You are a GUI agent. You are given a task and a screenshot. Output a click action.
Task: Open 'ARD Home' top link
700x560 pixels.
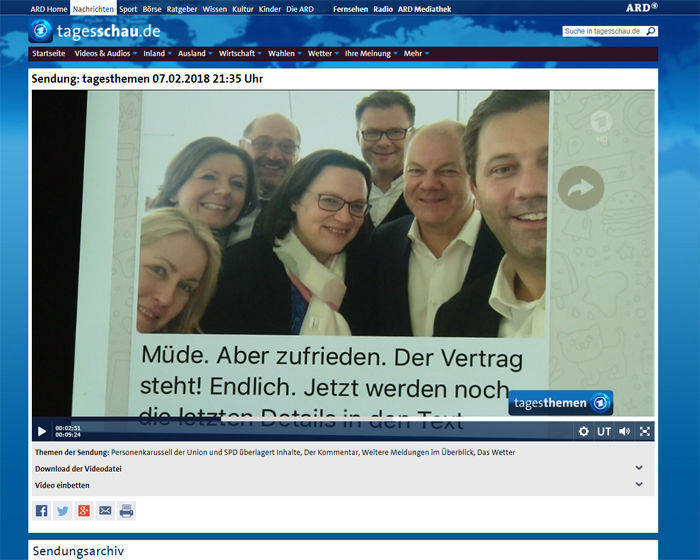49,9
